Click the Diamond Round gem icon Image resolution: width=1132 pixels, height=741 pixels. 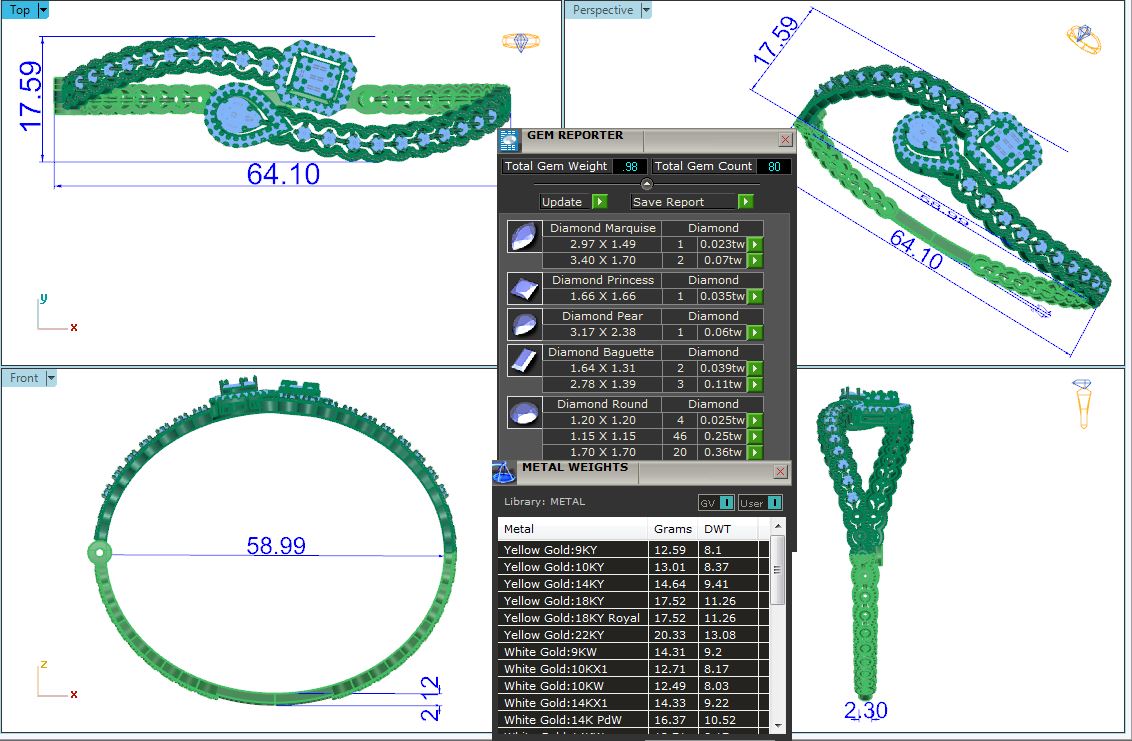(x=521, y=412)
